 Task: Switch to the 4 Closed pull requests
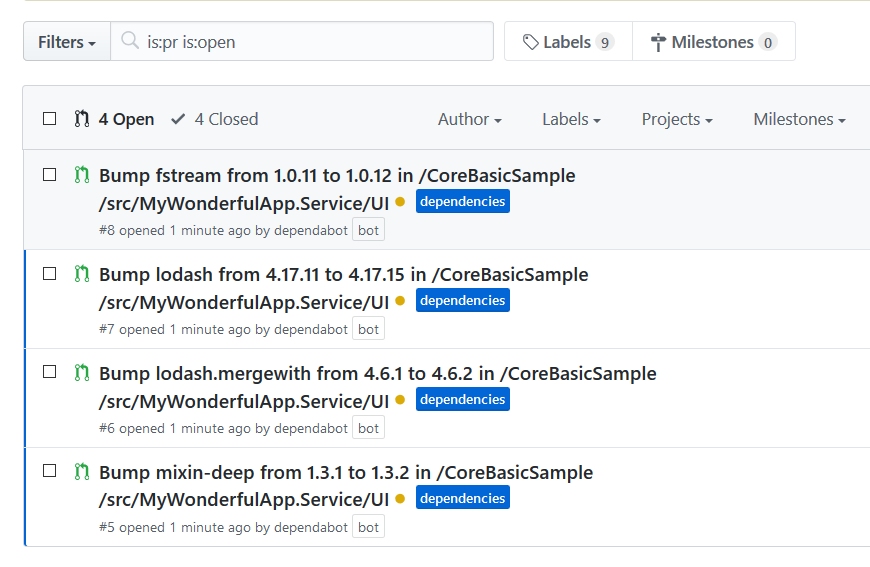[215, 119]
